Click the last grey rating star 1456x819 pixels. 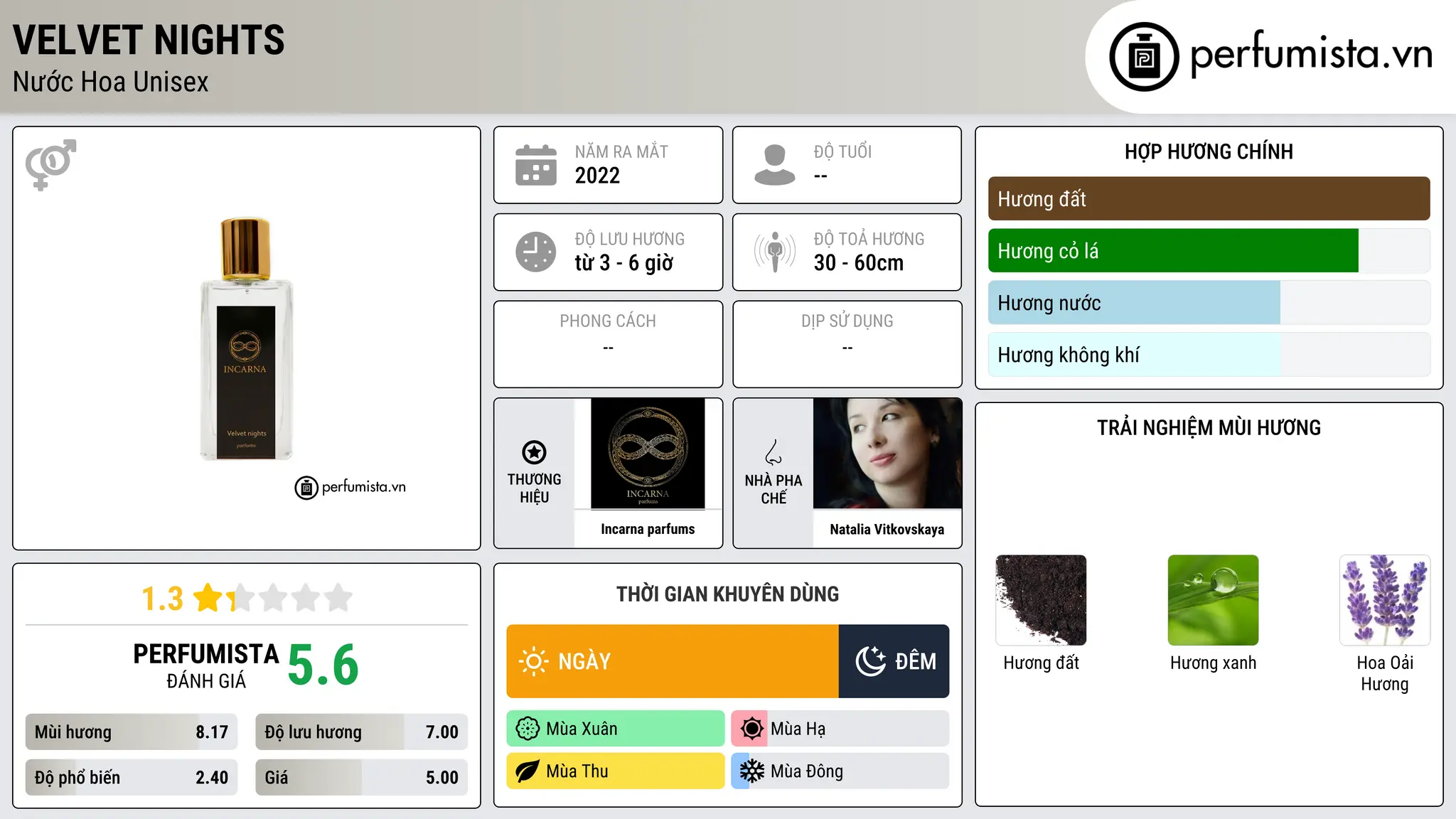338,598
